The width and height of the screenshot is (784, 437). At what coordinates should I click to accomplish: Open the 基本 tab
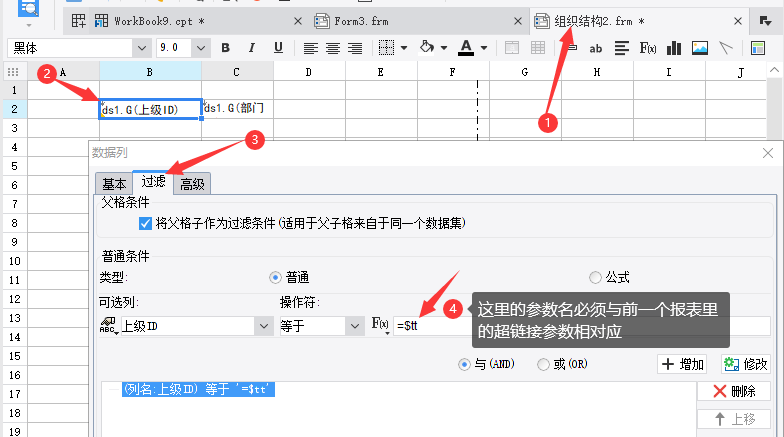114,184
